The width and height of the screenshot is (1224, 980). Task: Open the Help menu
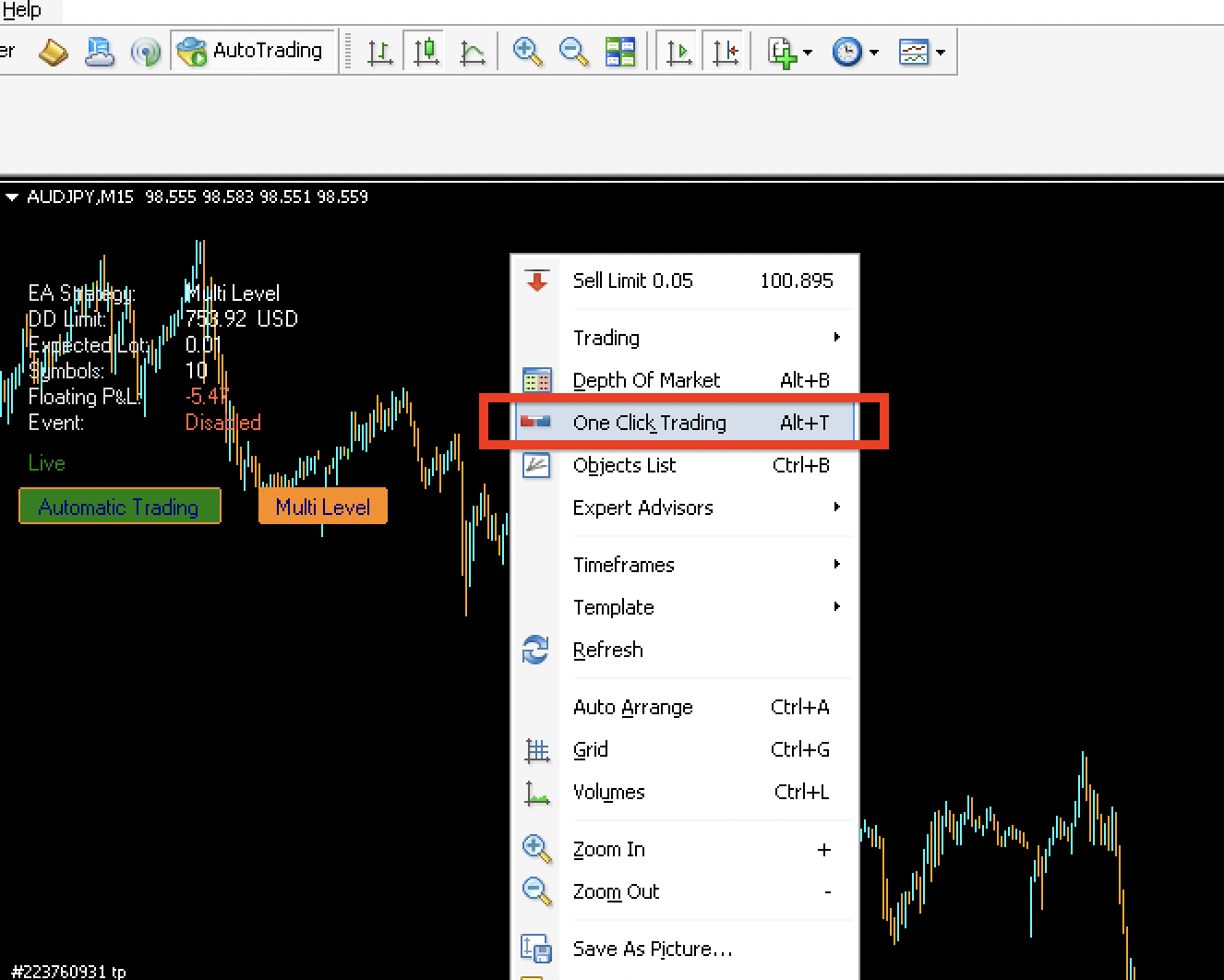(22, 10)
